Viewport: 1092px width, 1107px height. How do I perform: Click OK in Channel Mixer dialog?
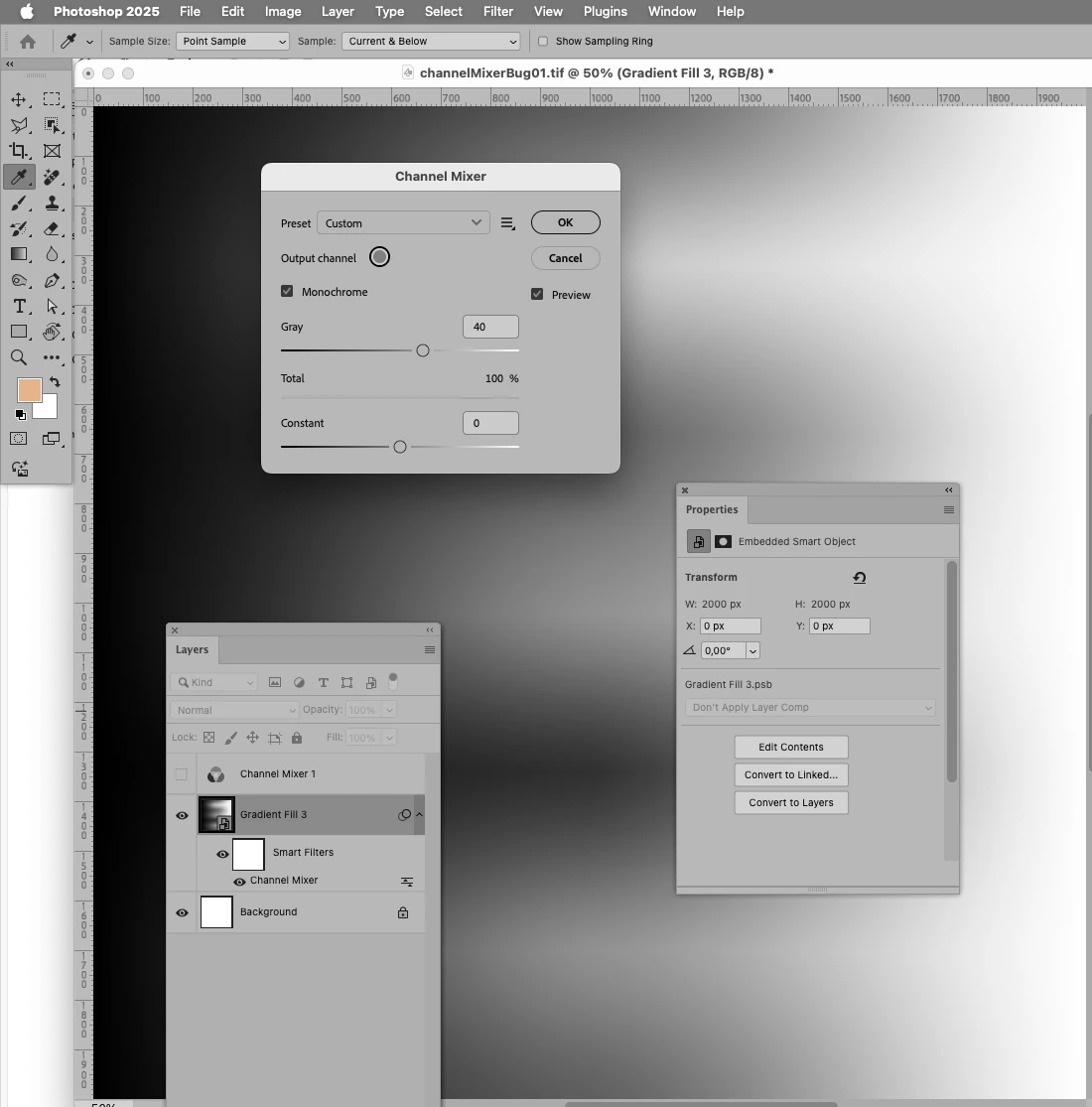pyautogui.click(x=566, y=222)
